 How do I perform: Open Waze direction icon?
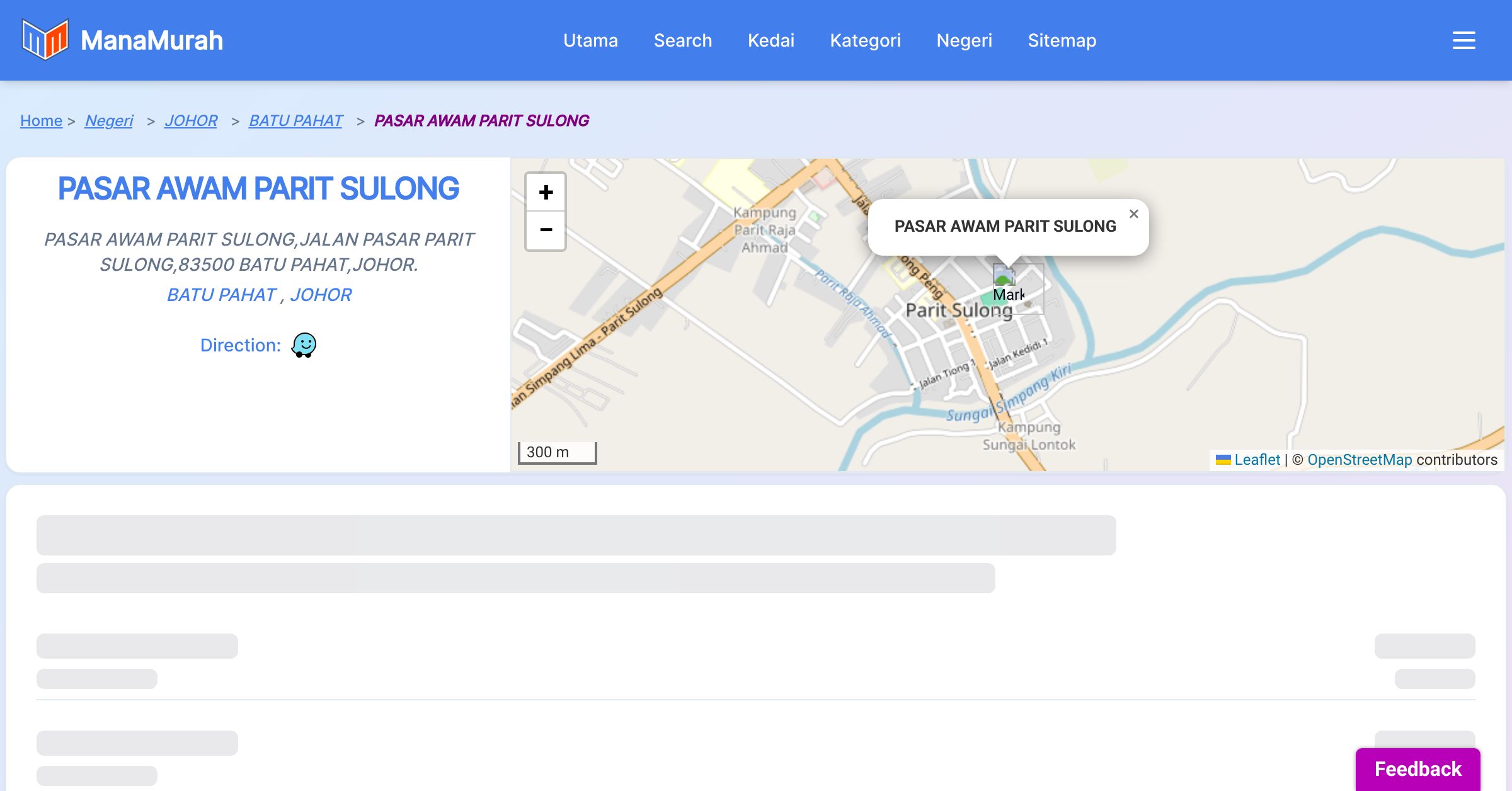(304, 345)
